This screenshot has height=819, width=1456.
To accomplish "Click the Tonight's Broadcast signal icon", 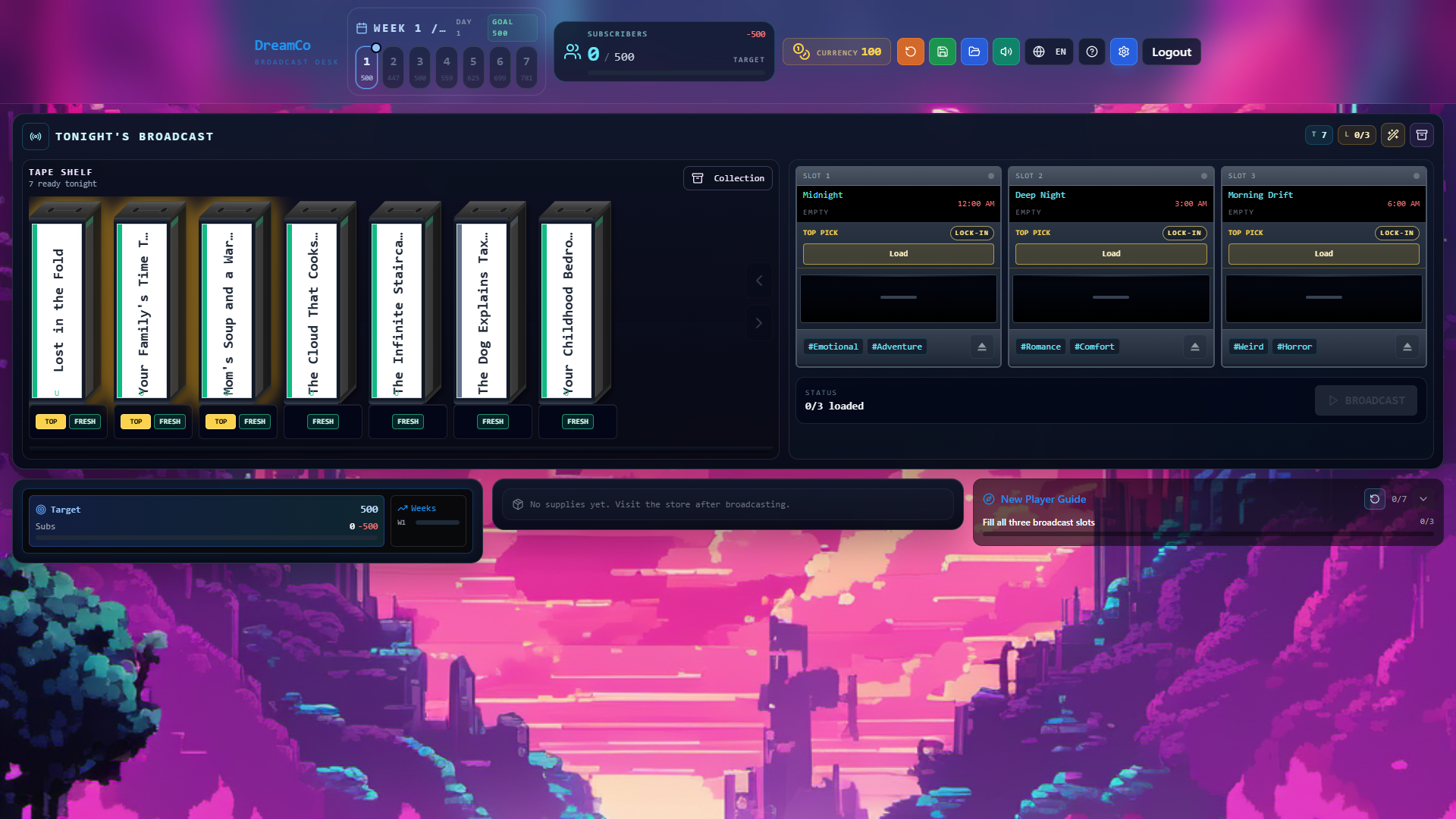I will pyautogui.click(x=36, y=136).
